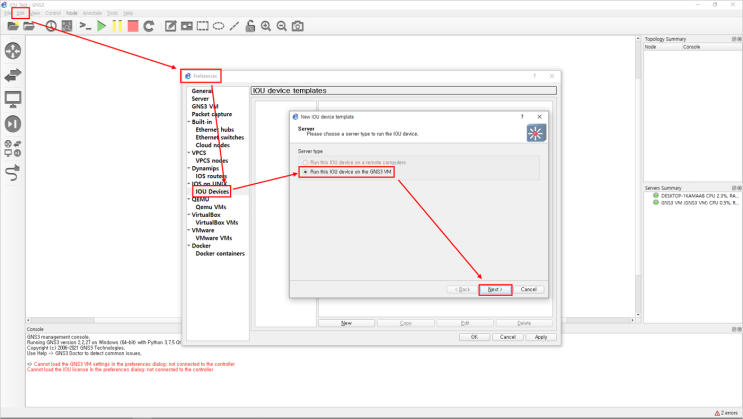The width and height of the screenshot is (743, 419).
Task: Click the Zoom in magnifier icon
Action: pos(266,26)
